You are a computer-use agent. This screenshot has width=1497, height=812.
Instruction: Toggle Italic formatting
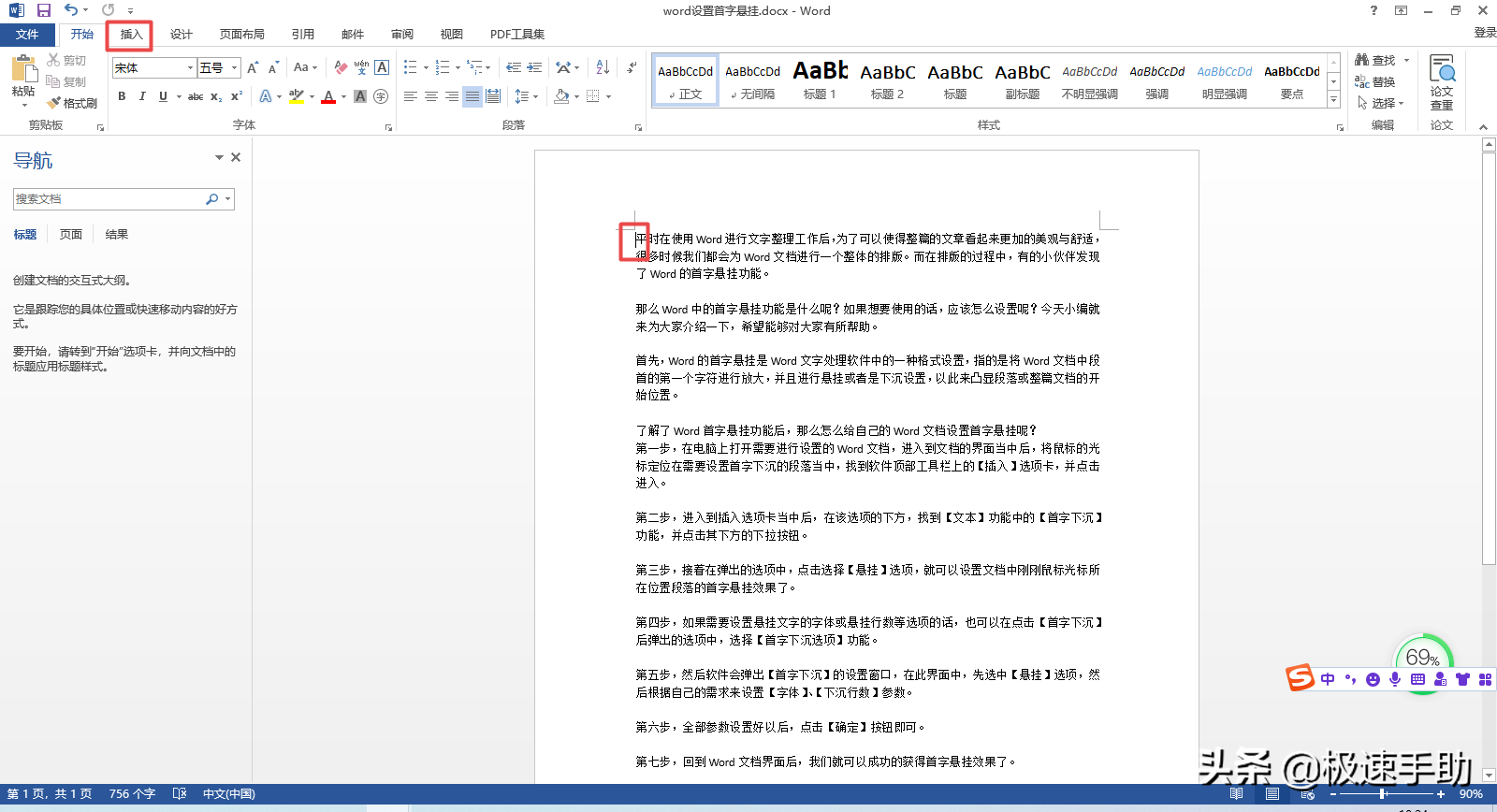(x=142, y=96)
